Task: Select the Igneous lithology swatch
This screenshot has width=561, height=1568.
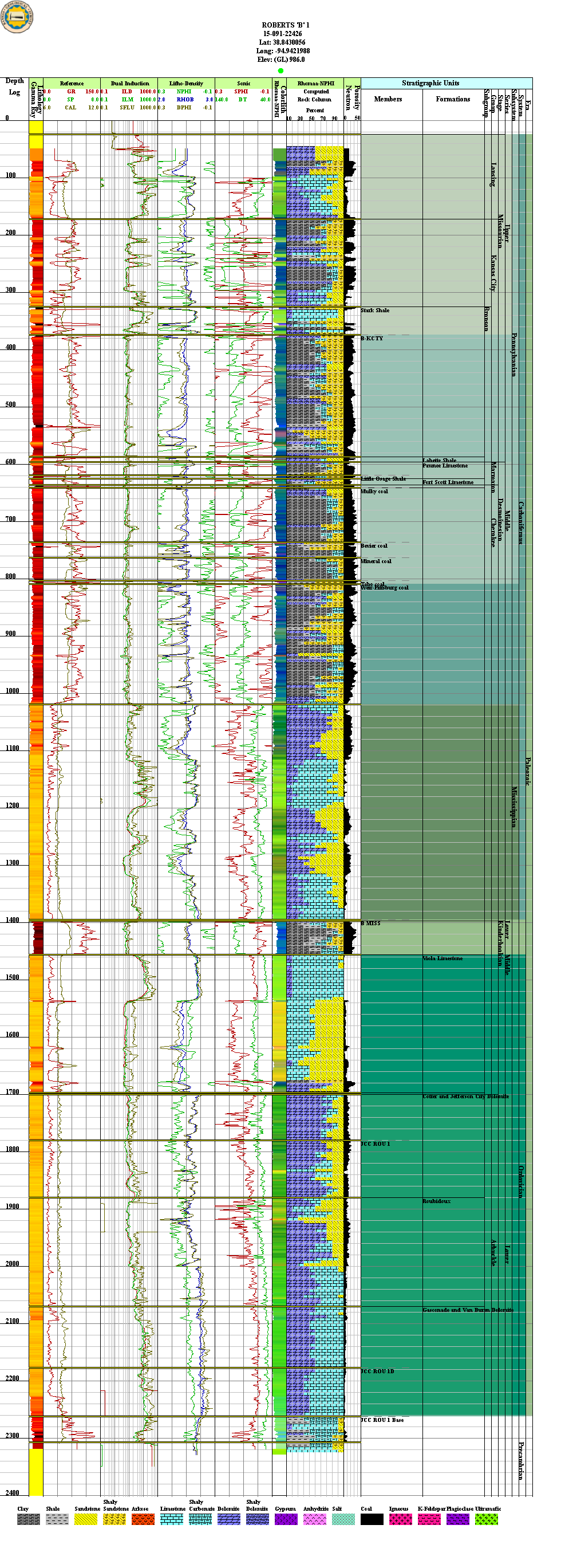Action: (x=400, y=1519)
